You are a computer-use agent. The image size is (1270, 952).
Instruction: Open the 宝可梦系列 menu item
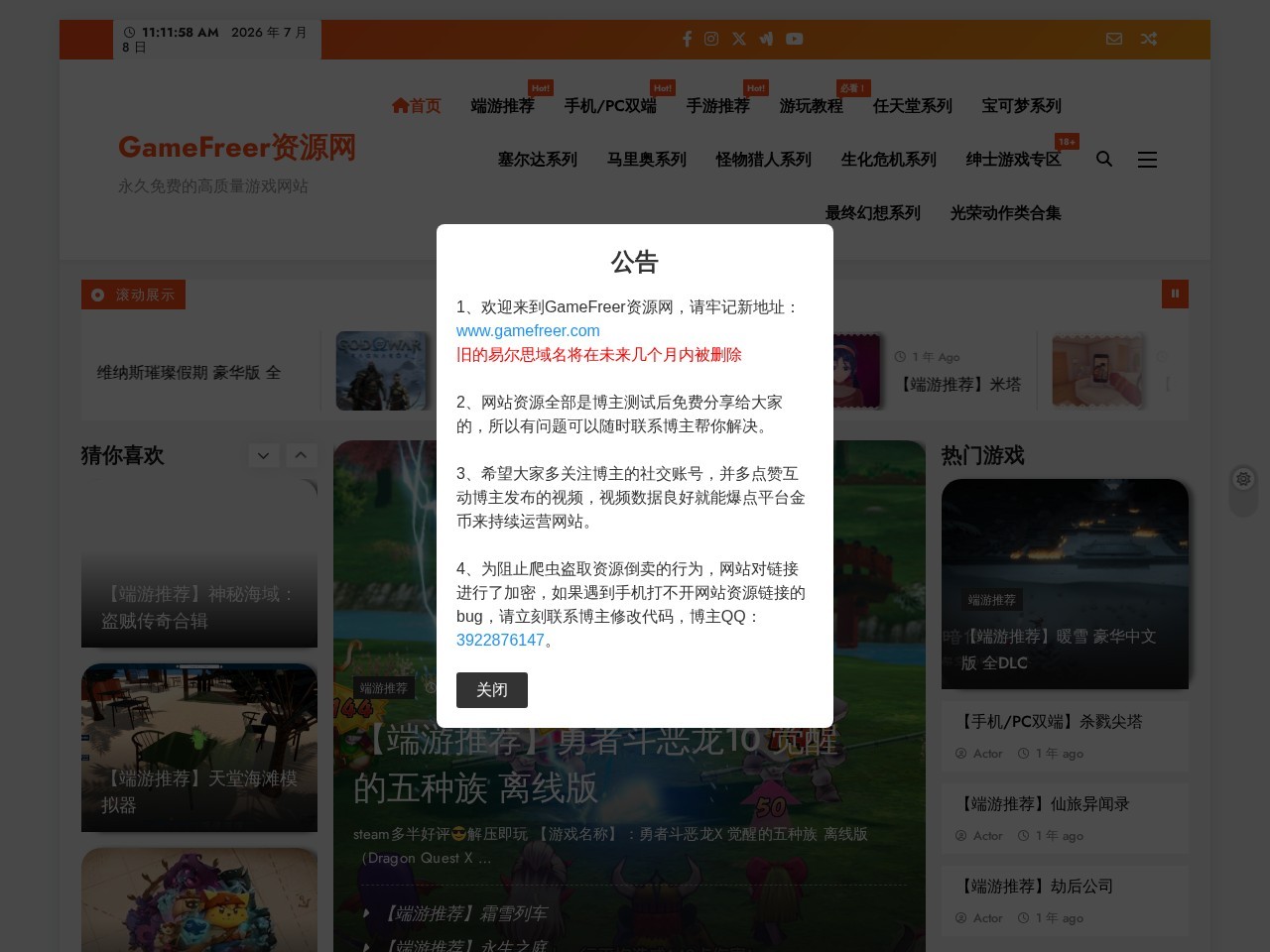[x=1022, y=105]
